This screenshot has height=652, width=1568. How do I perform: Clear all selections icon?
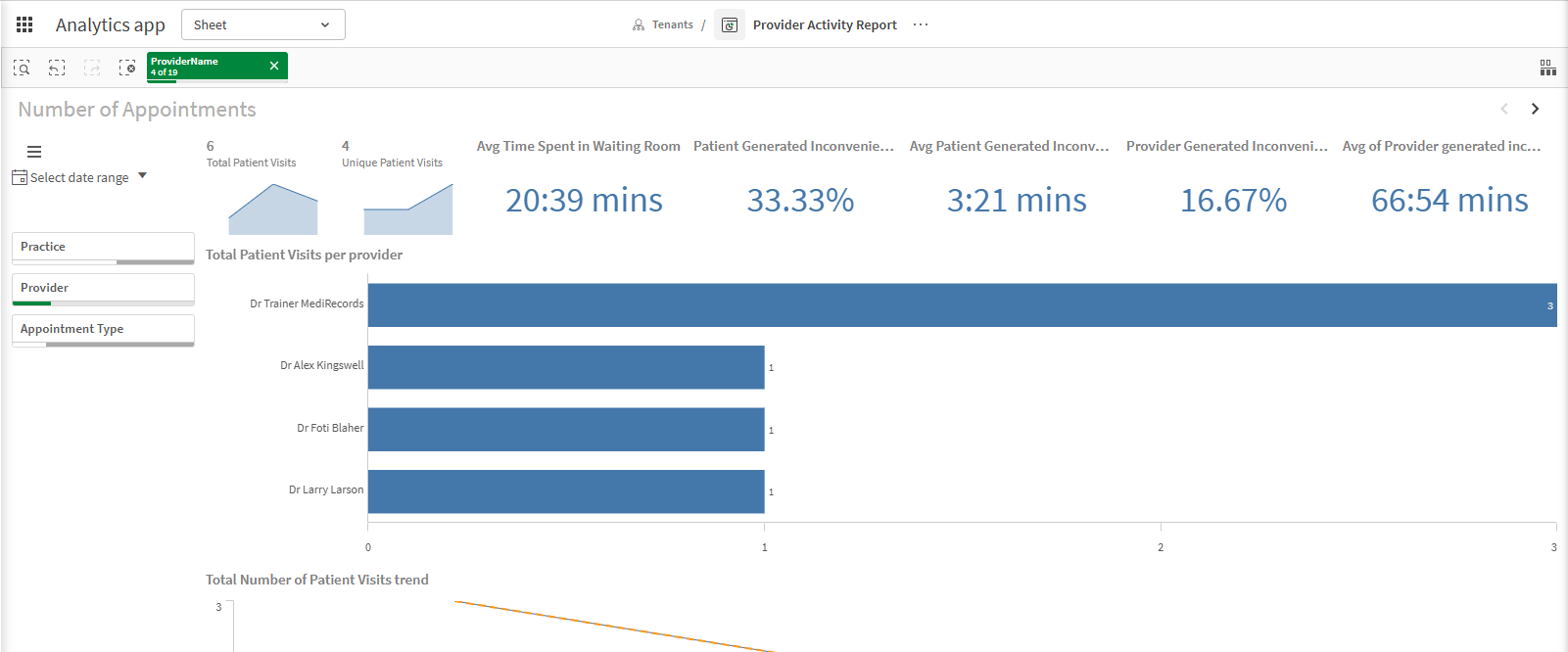(x=127, y=68)
